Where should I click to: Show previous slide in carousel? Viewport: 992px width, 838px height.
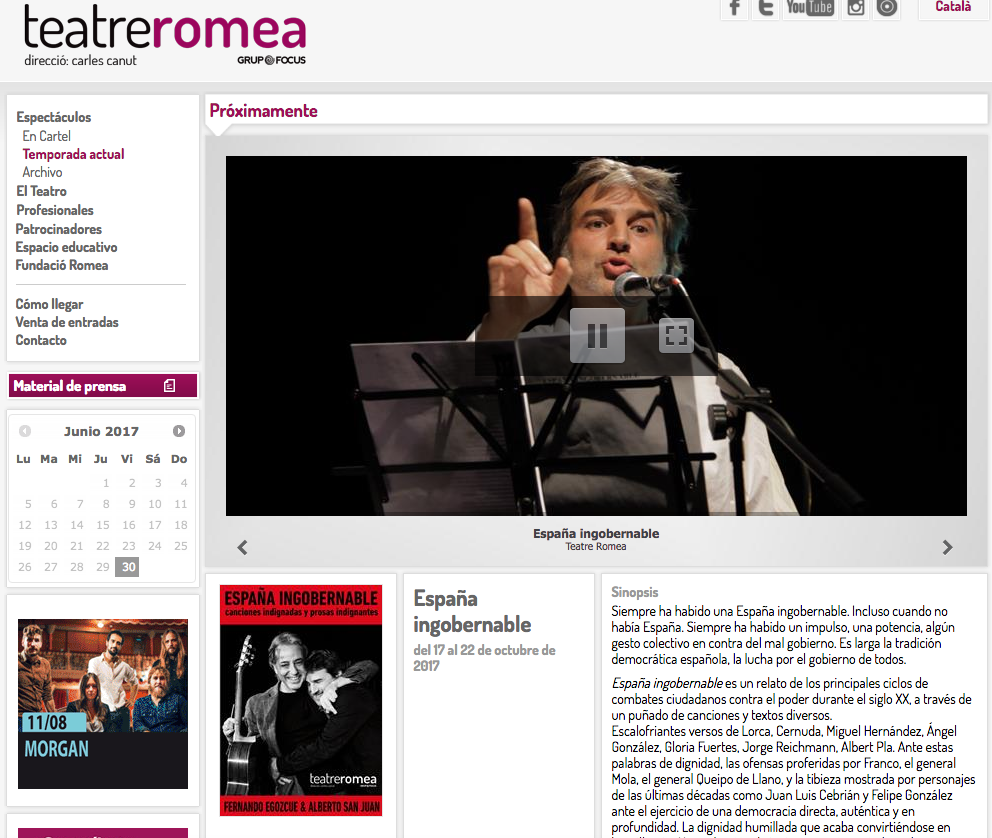242,547
